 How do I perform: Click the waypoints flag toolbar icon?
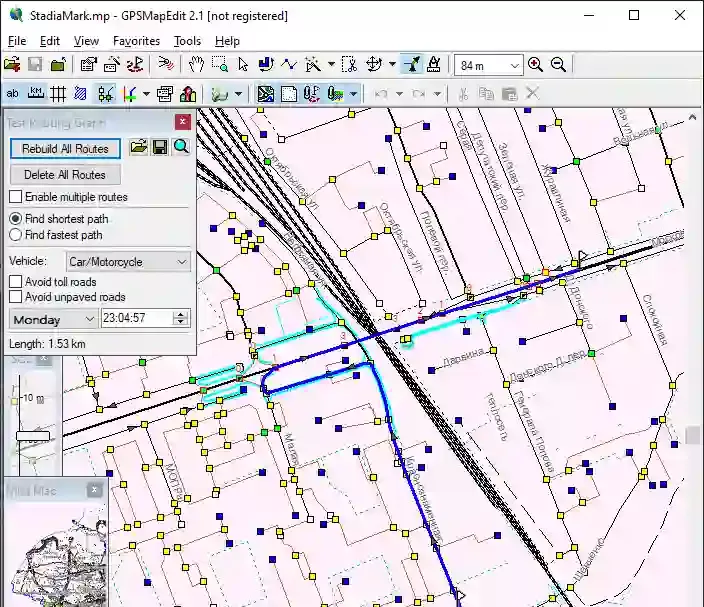(x=135, y=65)
